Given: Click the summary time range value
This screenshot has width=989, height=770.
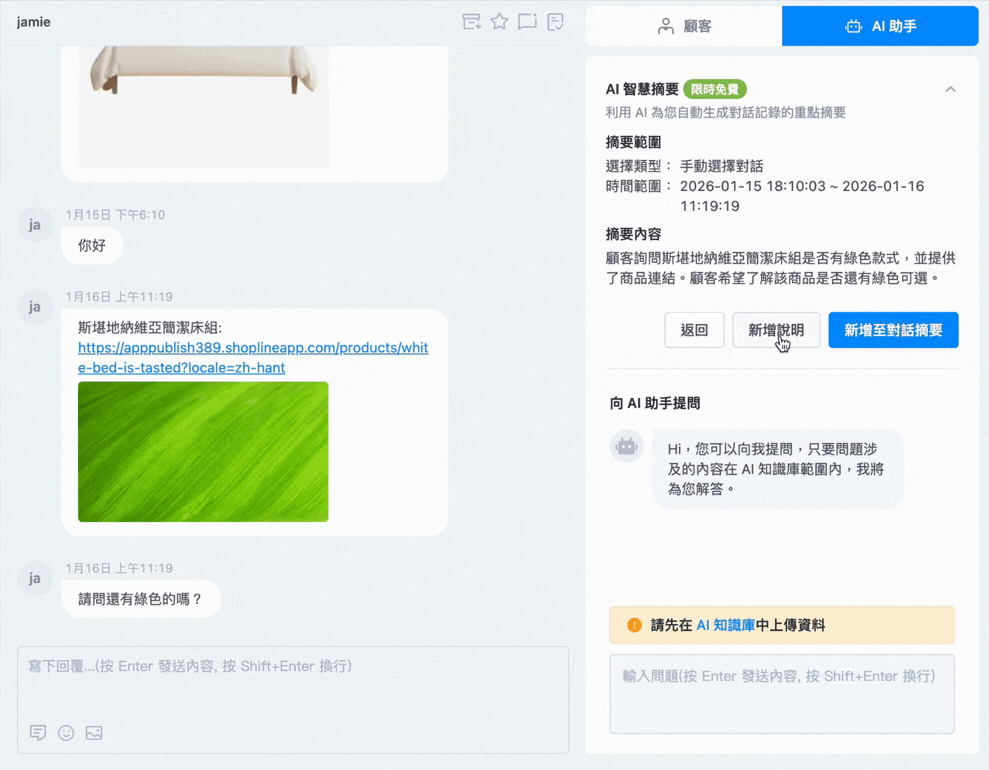Looking at the screenshot, I should point(802,196).
